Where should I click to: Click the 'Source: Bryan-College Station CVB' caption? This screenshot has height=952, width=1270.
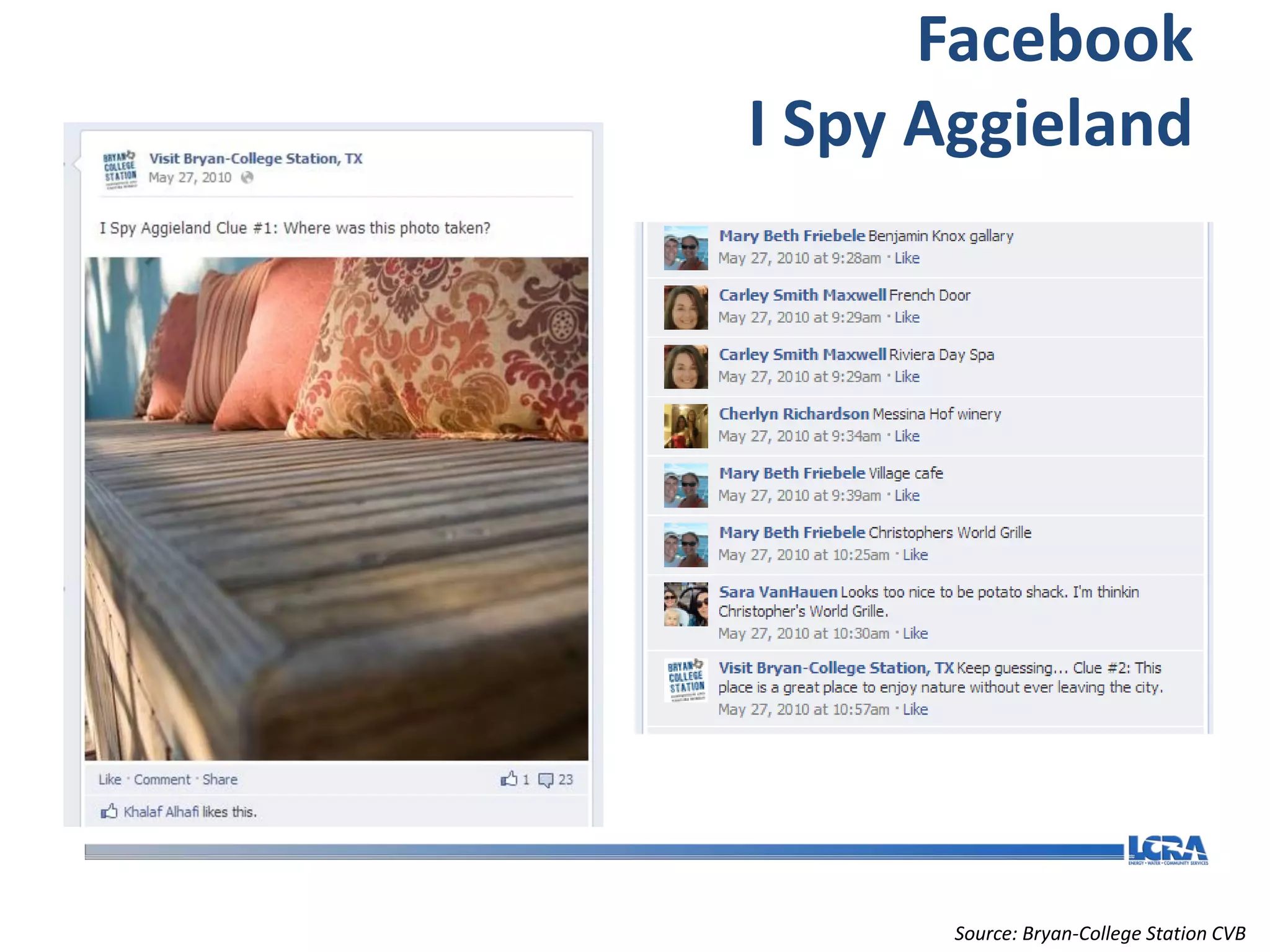click(1099, 933)
